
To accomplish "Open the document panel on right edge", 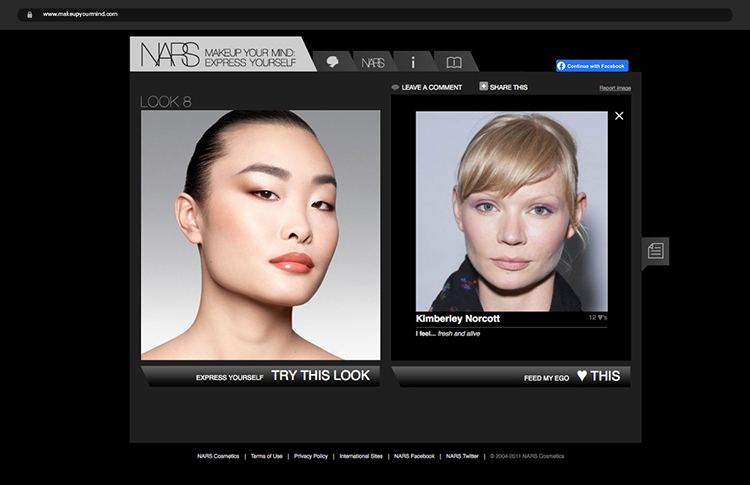I will coord(655,251).
